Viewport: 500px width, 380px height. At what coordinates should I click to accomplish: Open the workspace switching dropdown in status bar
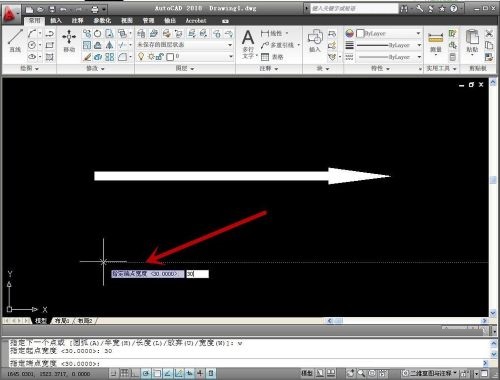coord(430,373)
